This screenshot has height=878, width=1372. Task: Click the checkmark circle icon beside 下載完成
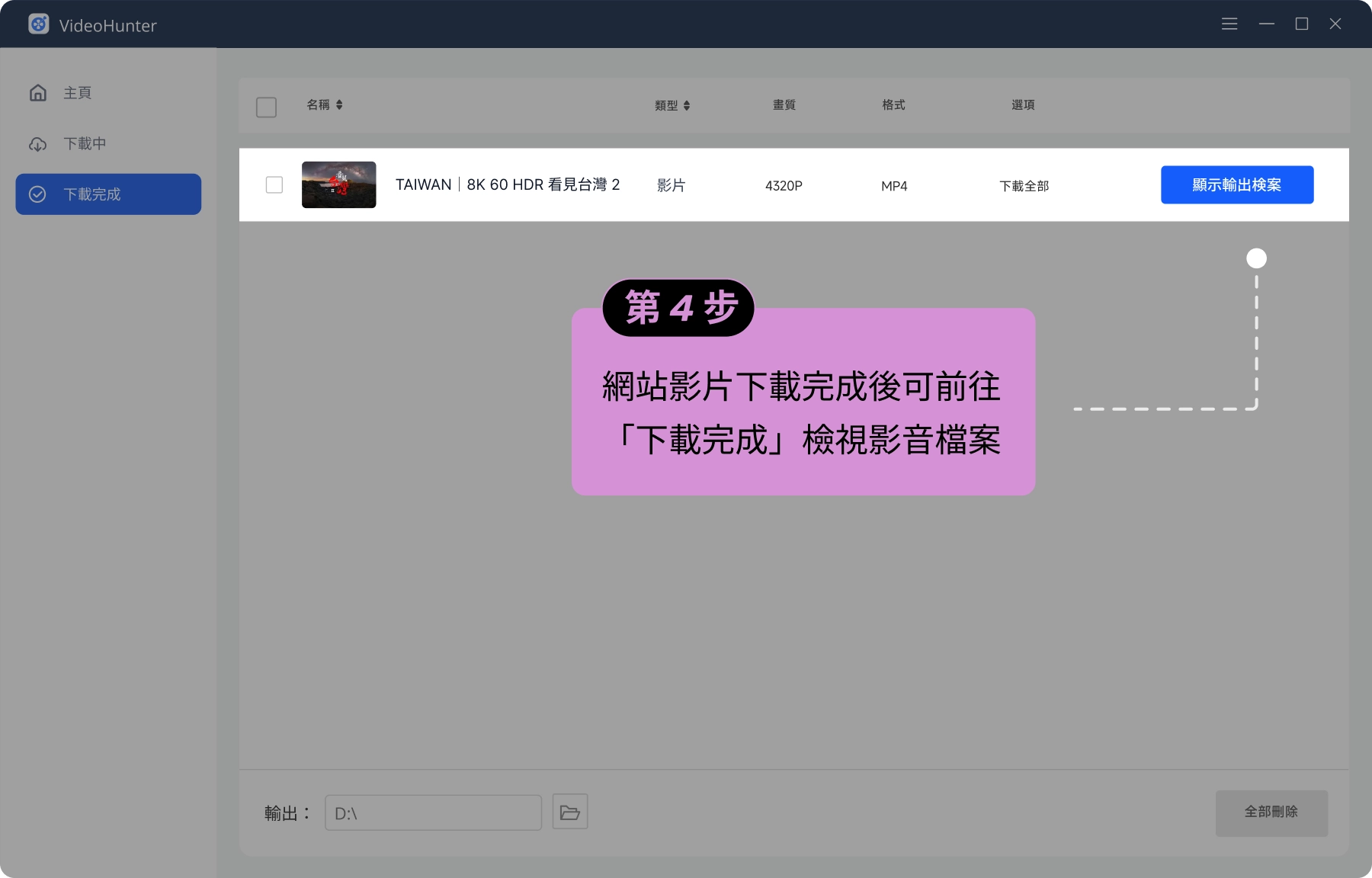click(x=37, y=194)
